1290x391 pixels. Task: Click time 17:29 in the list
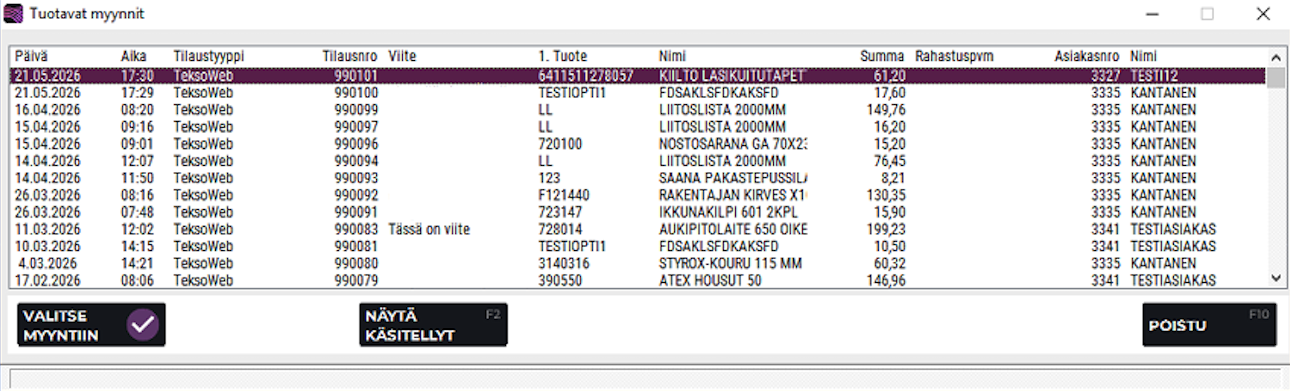coord(136,92)
